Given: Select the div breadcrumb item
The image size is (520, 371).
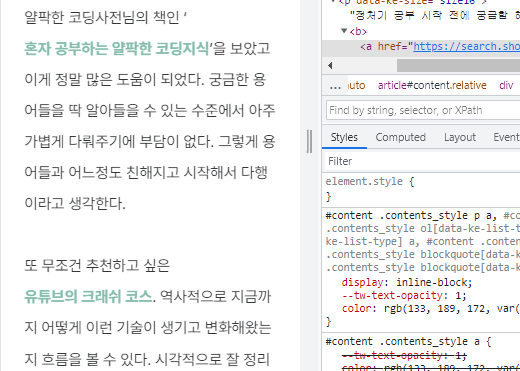Looking at the screenshot, I should click(x=506, y=86).
